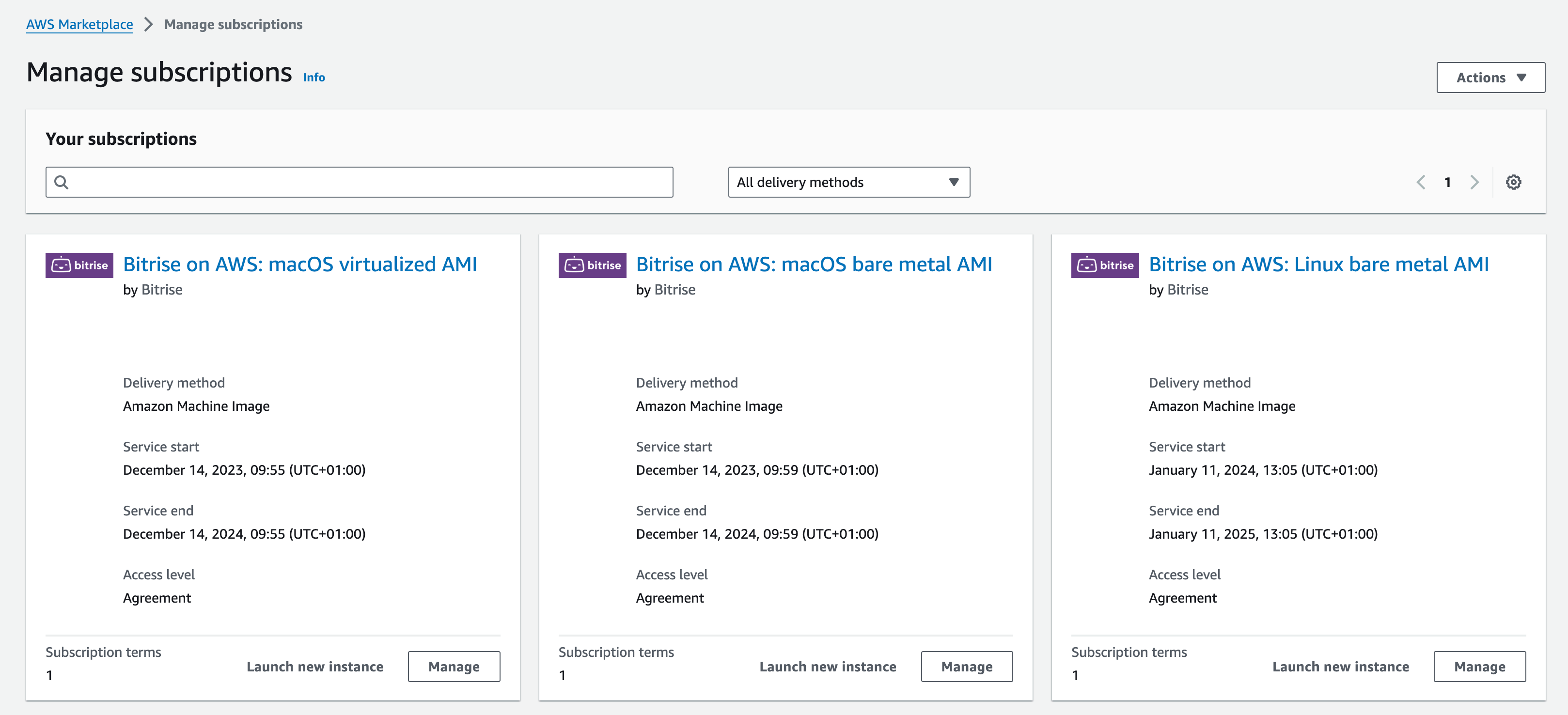1568x715 pixels.
Task: Click the Info icon beside Manage subscriptions
Action: pyautogui.click(x=314, y=78)
